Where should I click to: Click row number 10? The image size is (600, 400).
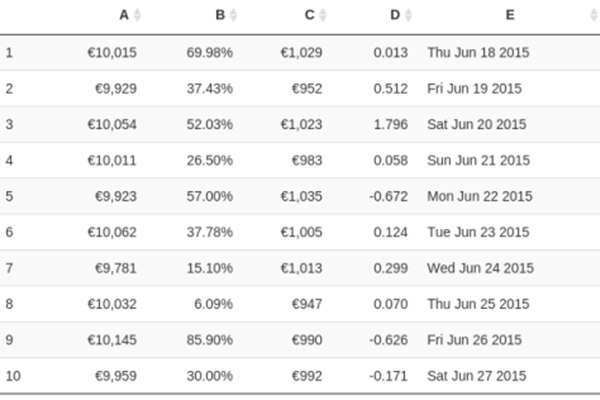(x=13, y=376)
